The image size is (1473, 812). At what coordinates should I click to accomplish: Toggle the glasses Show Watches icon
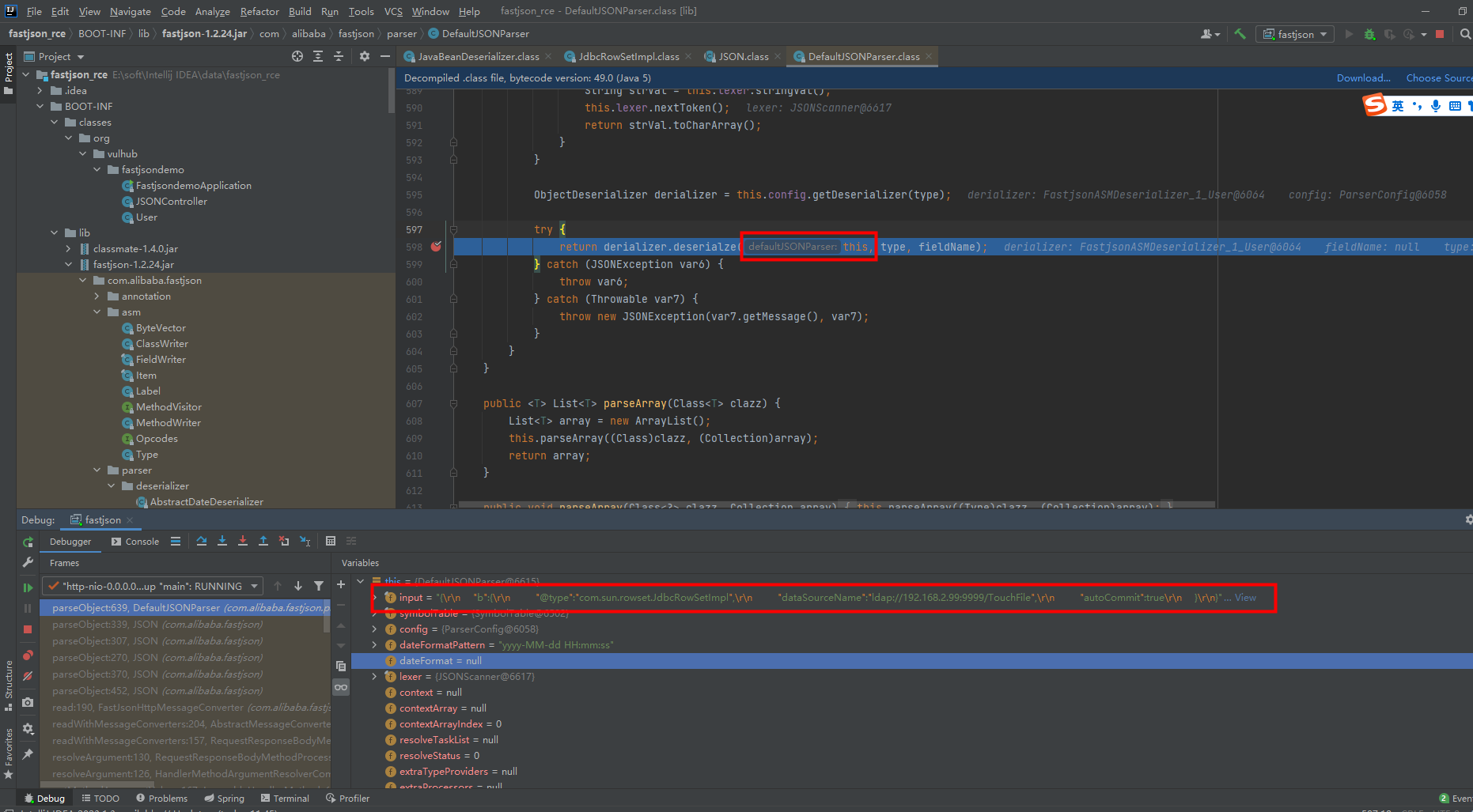(x=341, y=687)
